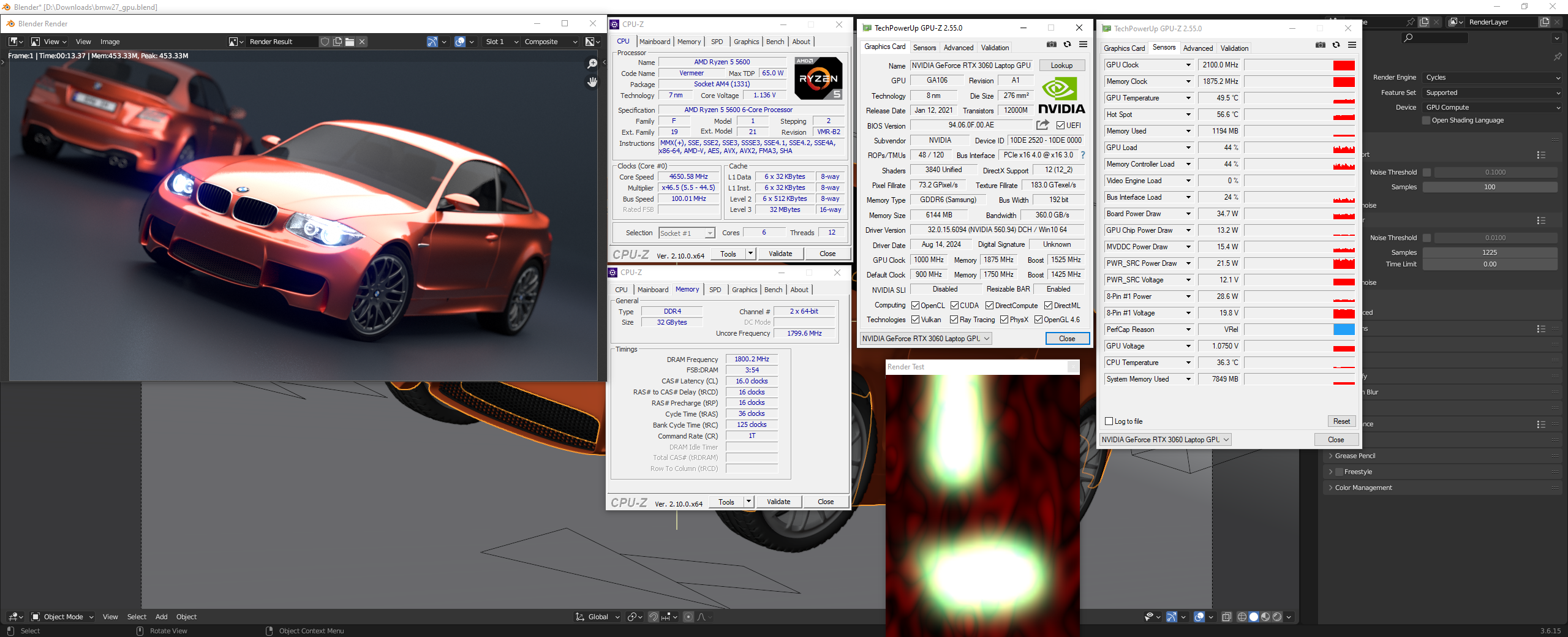Open Add menu in 3D viewport header
The image size is (1568, 637).
pyautogui.click(x=162, y=617)
